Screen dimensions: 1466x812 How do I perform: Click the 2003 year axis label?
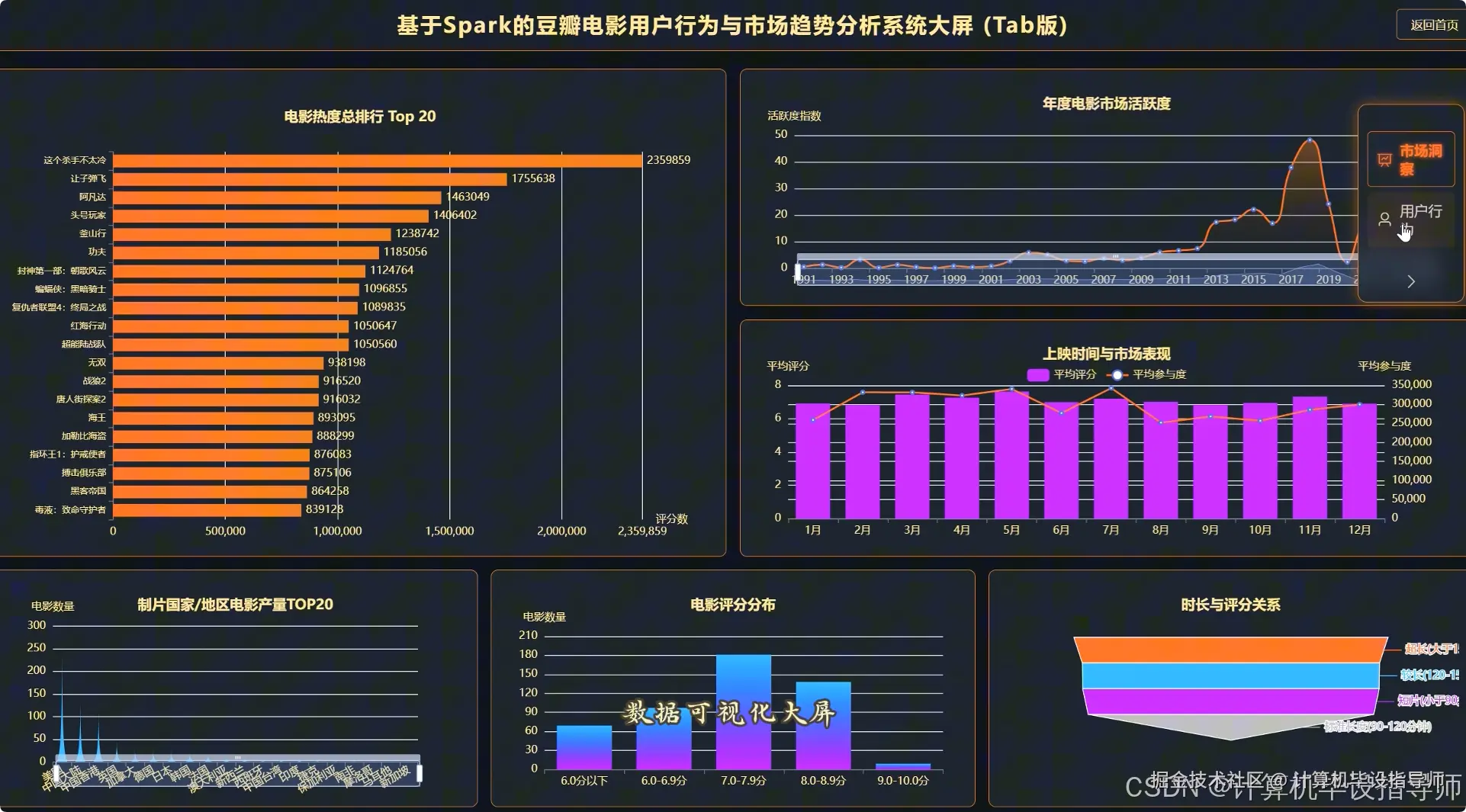[x=1028, y=280]
